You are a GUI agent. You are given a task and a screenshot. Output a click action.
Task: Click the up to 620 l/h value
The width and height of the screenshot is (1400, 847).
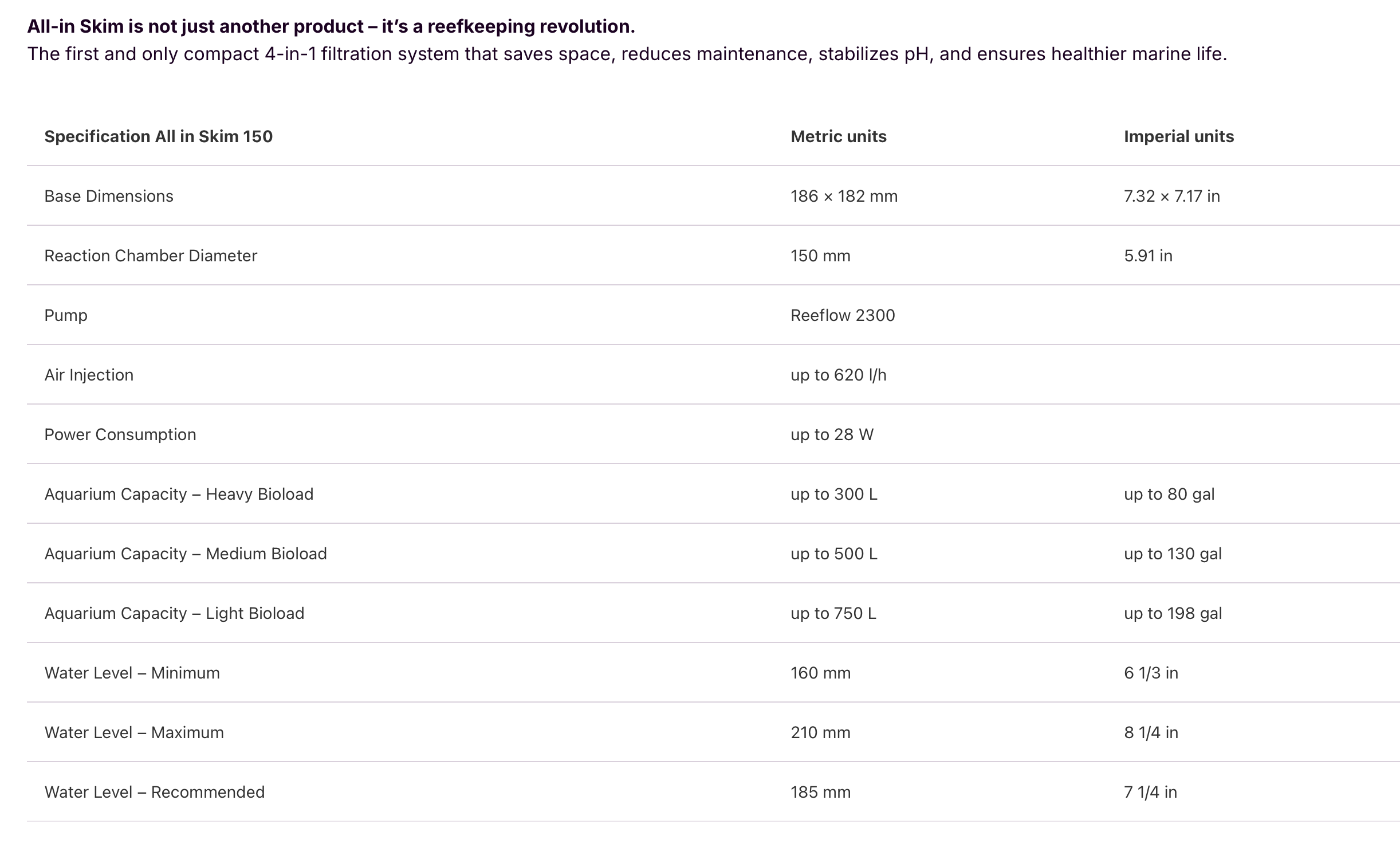(x=839, y=375)
